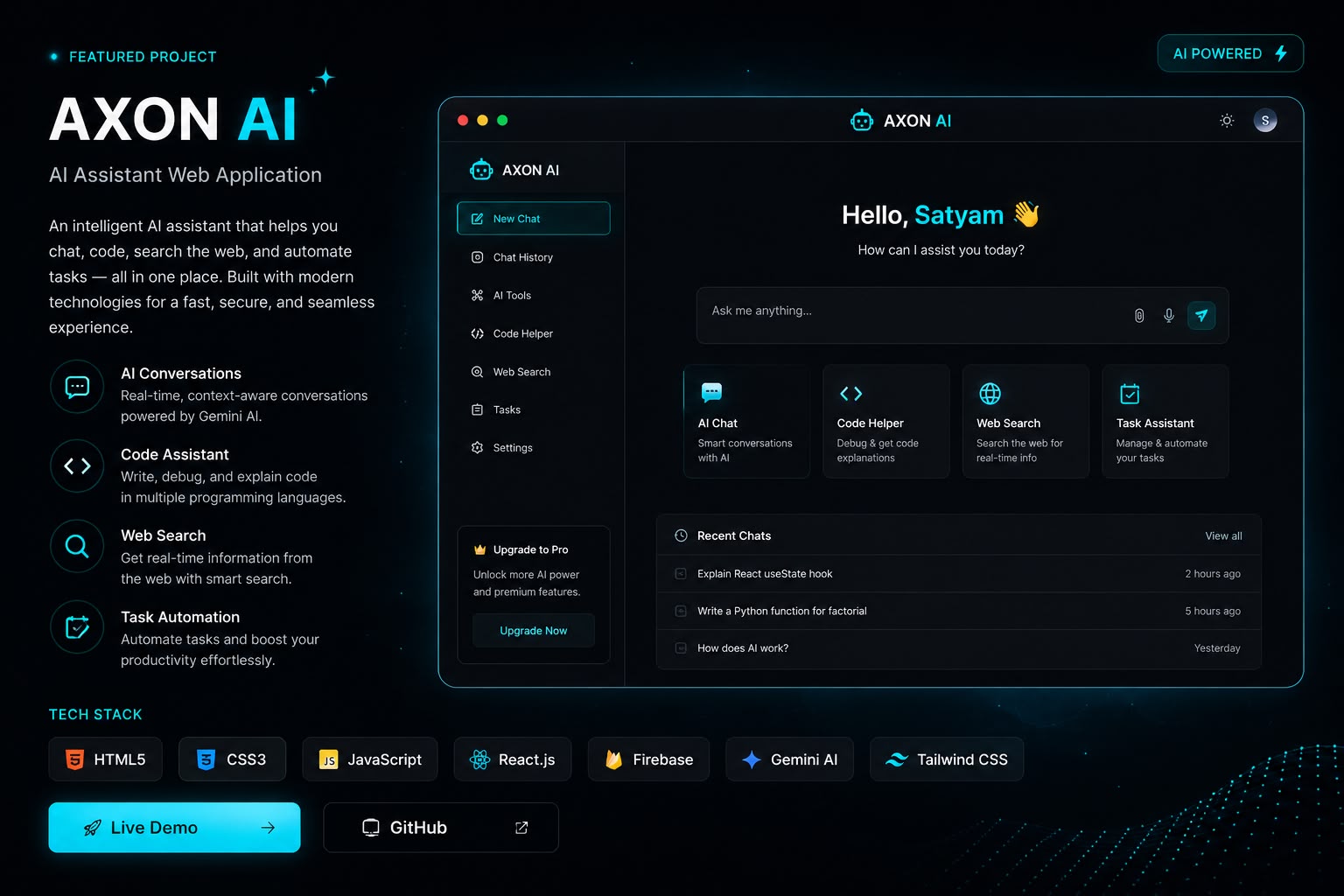The height and width of the screenshot is (896, 1344).
Task: Open Settings in the sidebar
Action: [533, 447]
